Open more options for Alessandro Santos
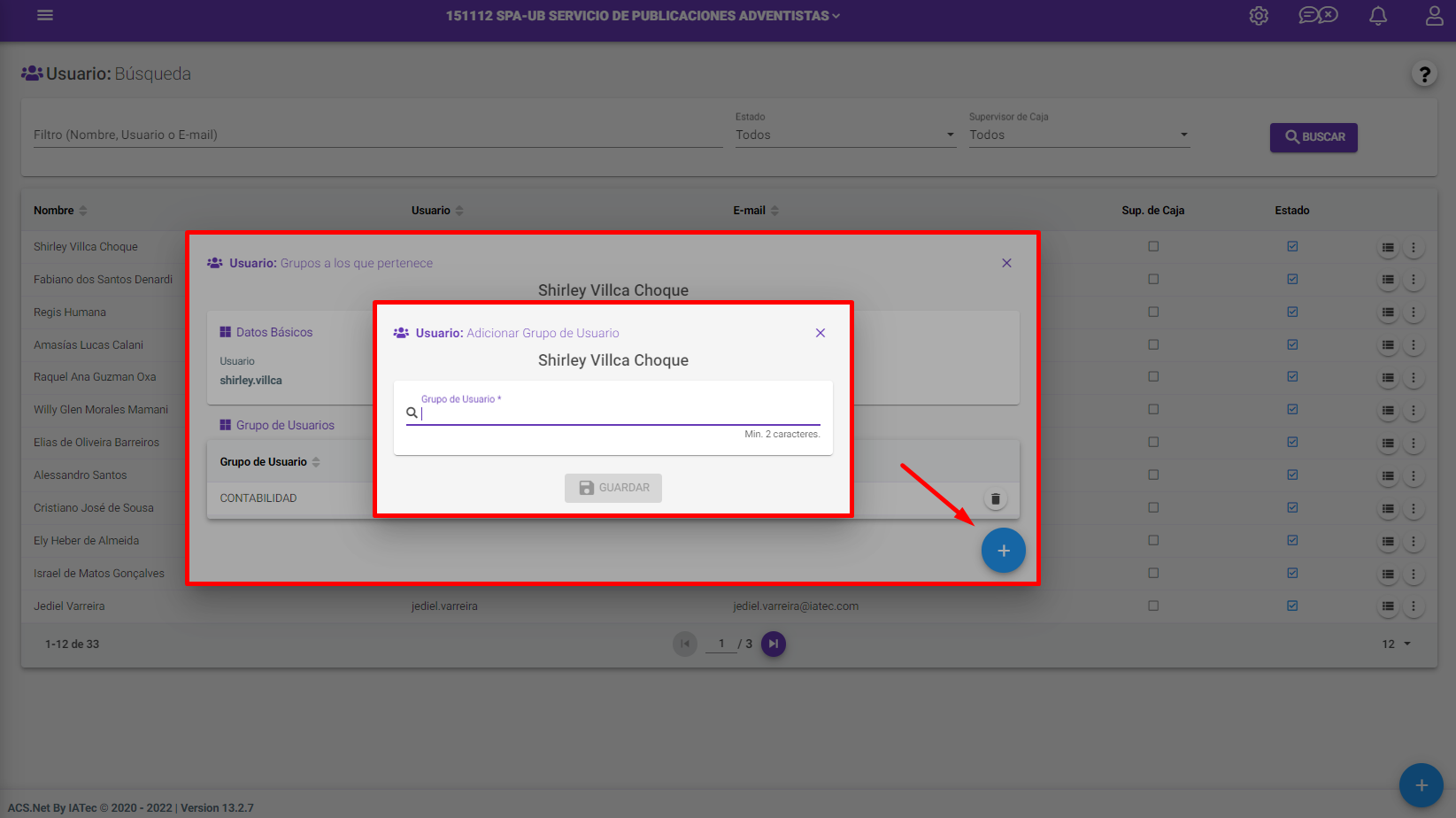This screenshot has width=1456, height=818. click(x=1414, y=476)
